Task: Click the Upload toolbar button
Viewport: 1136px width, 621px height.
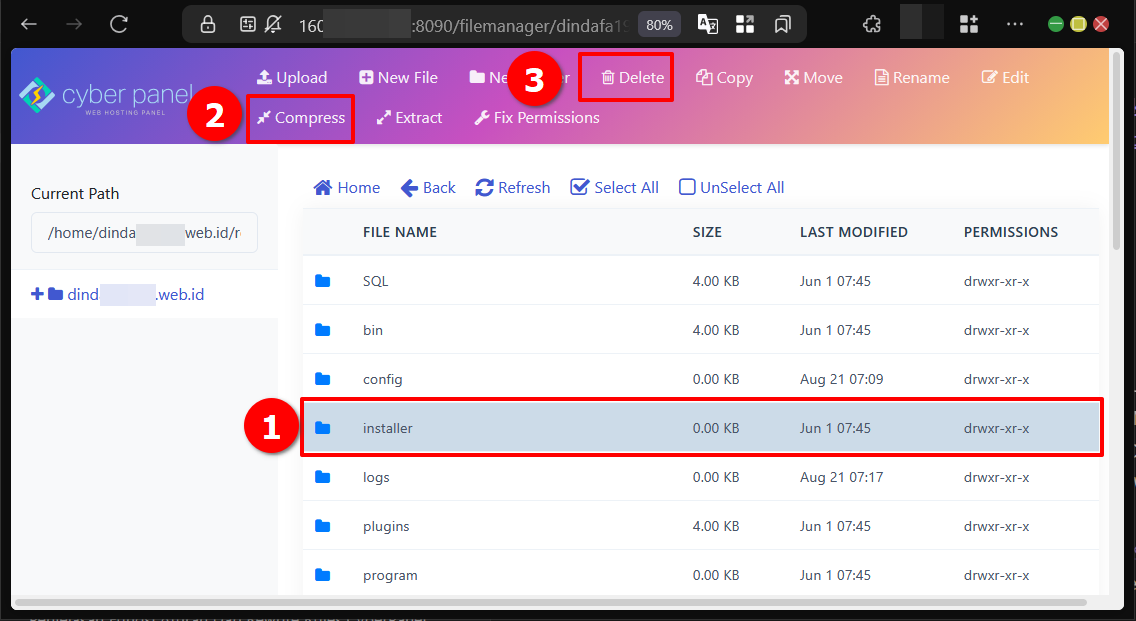Action: [291, 78]
